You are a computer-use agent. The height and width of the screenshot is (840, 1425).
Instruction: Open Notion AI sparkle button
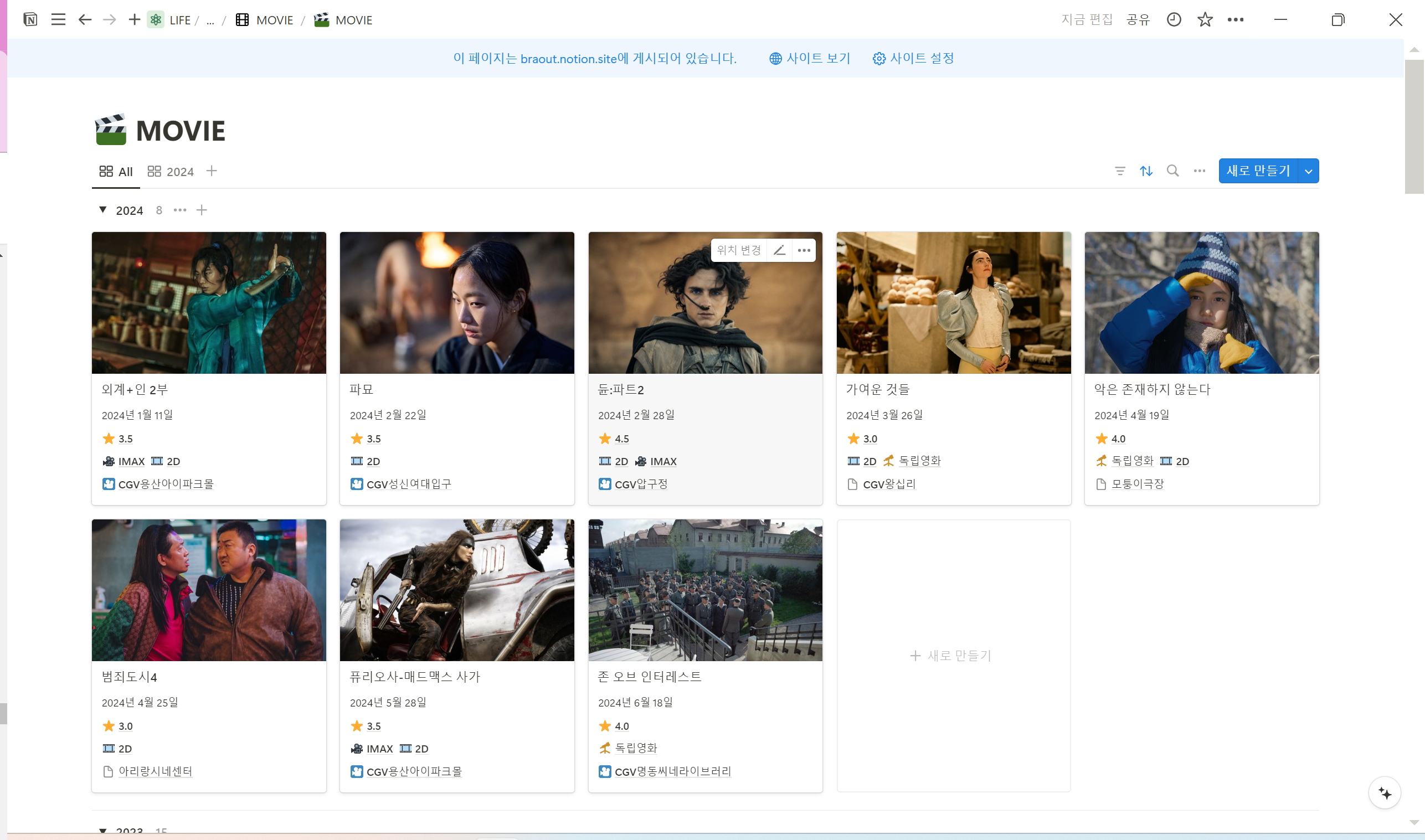(x=1384, y=793)
